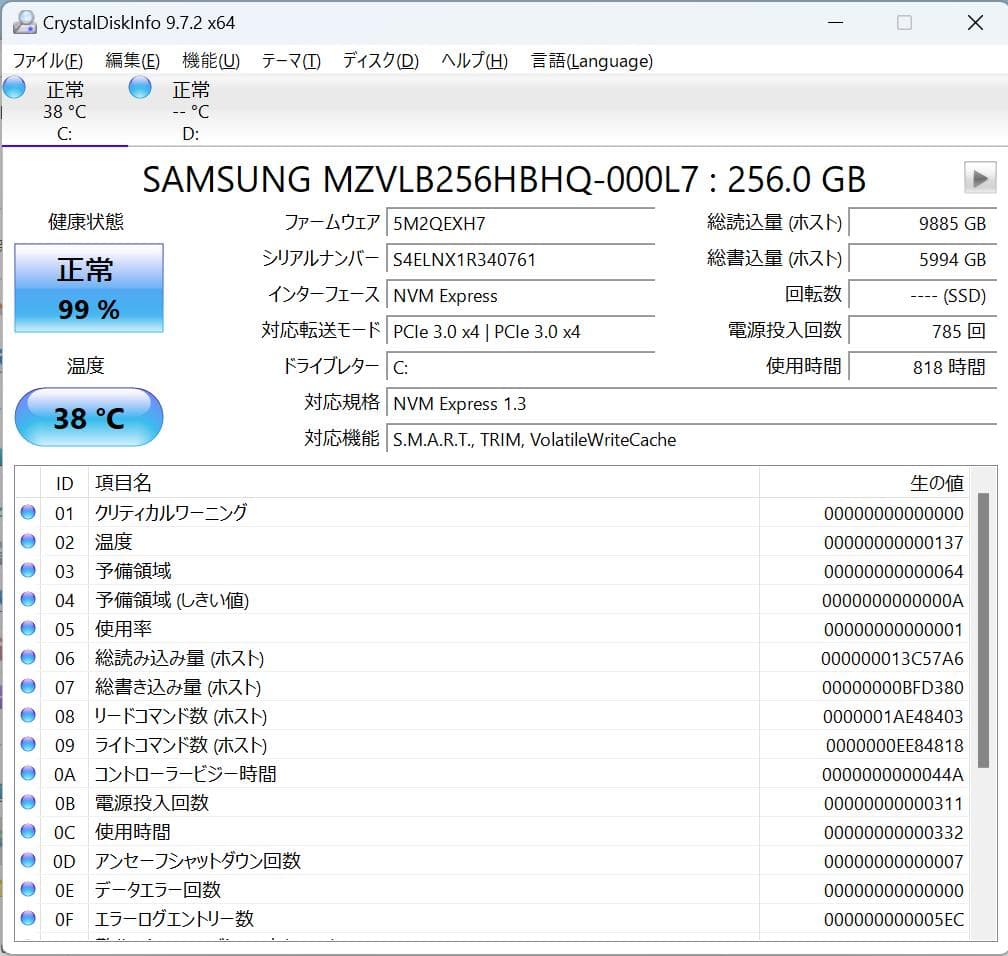Click the C: drive health status lamp
1008x956 pixels.
pyautogui.click(x=14, y=88)
